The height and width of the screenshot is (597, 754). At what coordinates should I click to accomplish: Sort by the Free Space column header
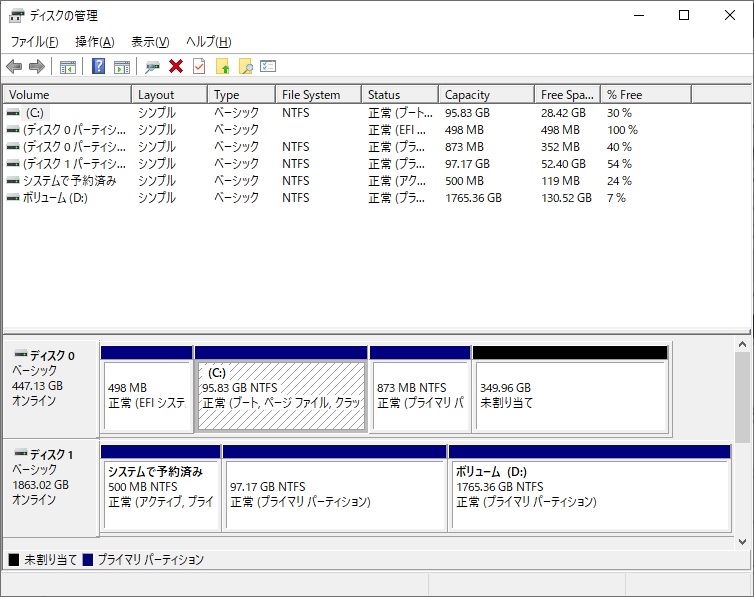point(567,95)
